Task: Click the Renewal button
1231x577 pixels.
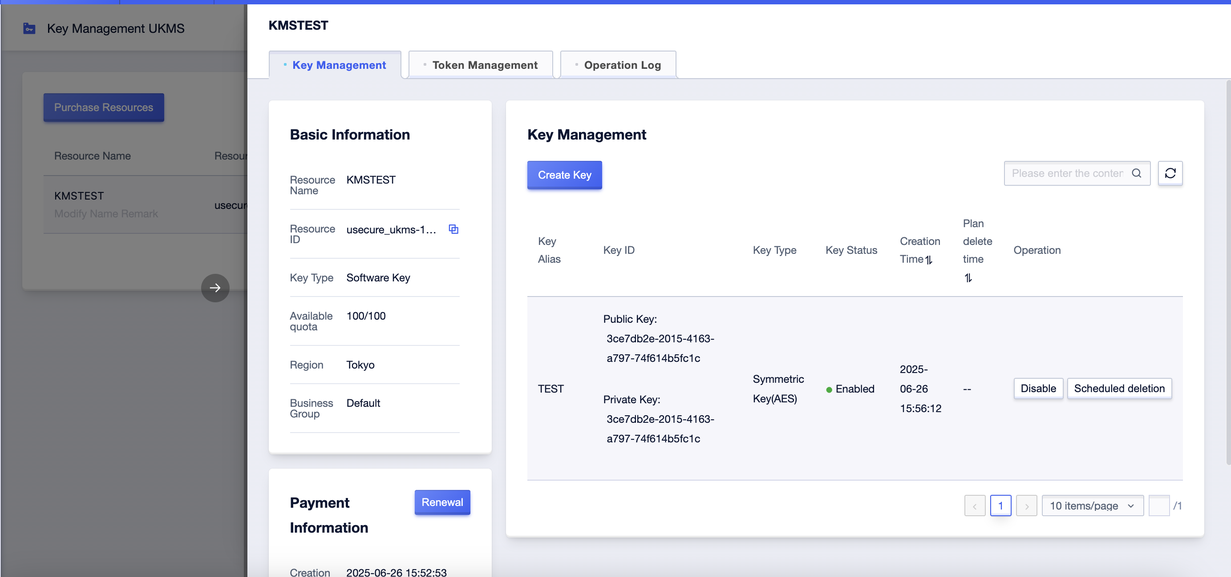Action: coord(442,502)
